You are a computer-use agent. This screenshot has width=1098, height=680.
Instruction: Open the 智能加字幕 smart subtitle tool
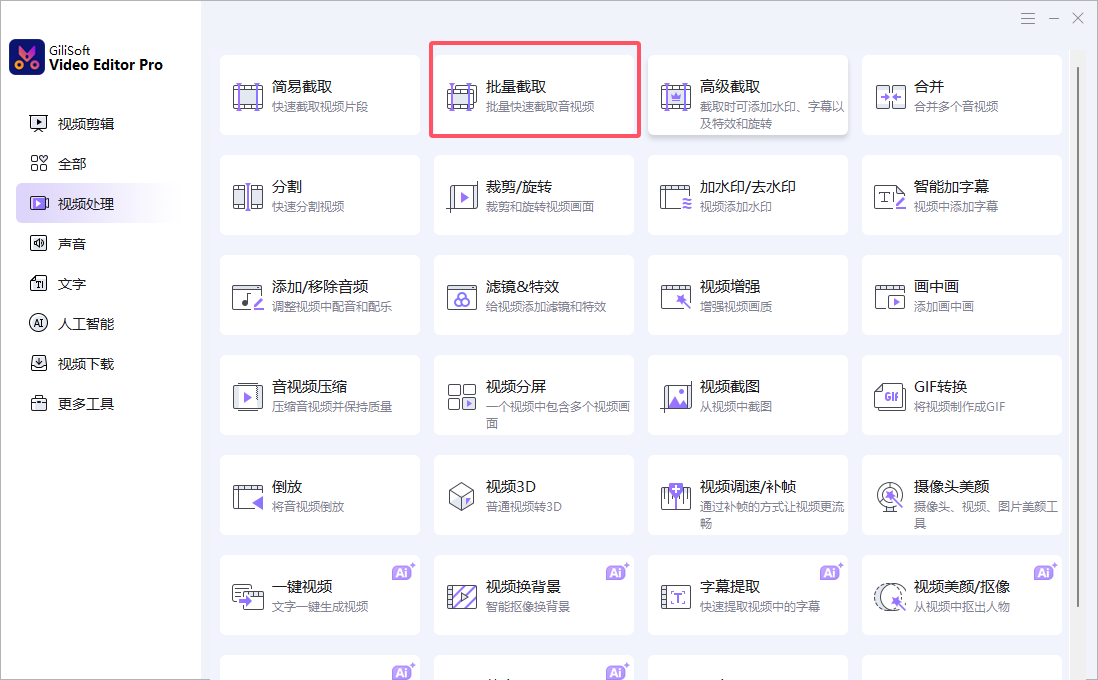coord(961,195)
